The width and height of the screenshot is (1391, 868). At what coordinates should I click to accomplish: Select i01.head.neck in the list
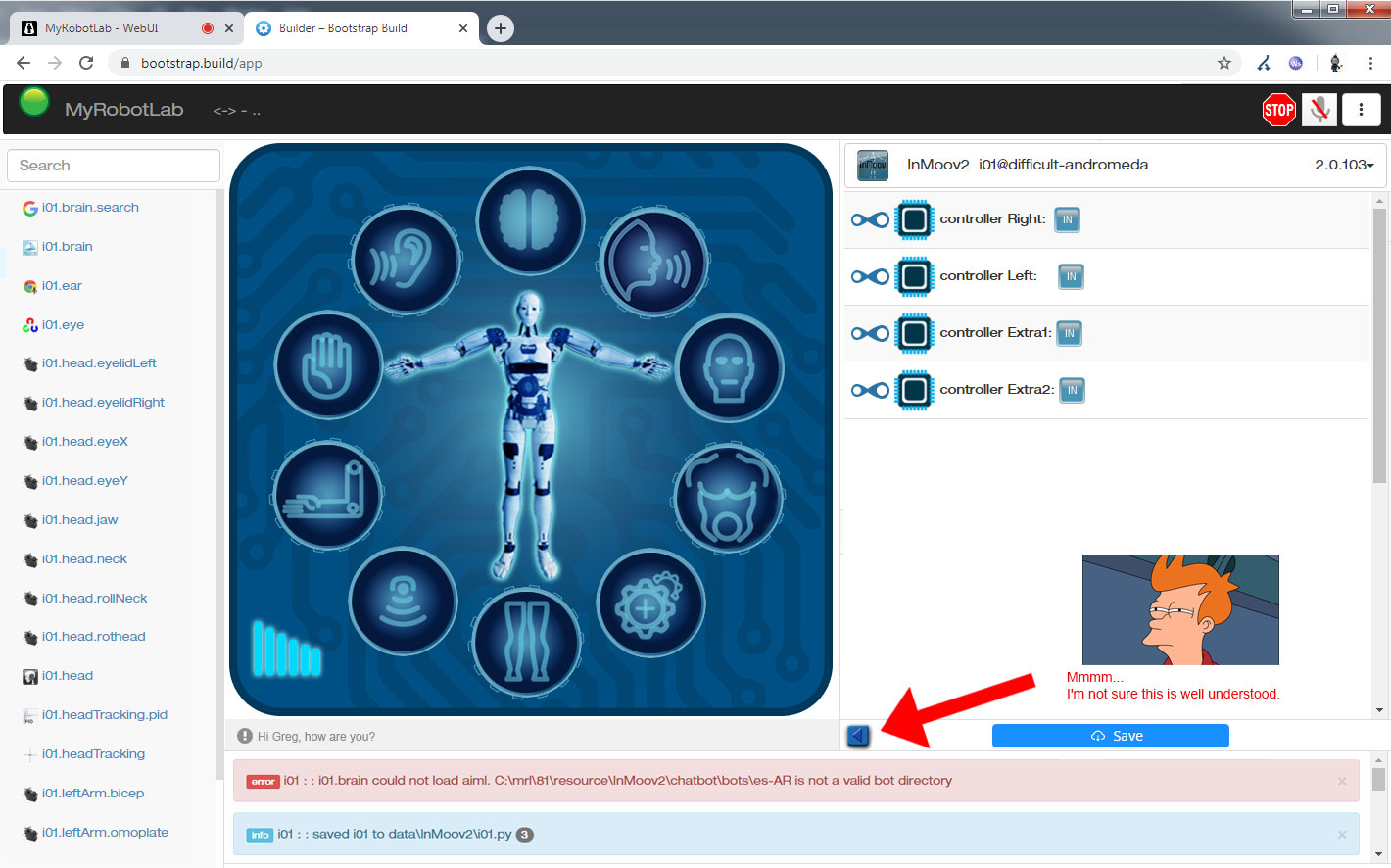[x=84, y=559]
